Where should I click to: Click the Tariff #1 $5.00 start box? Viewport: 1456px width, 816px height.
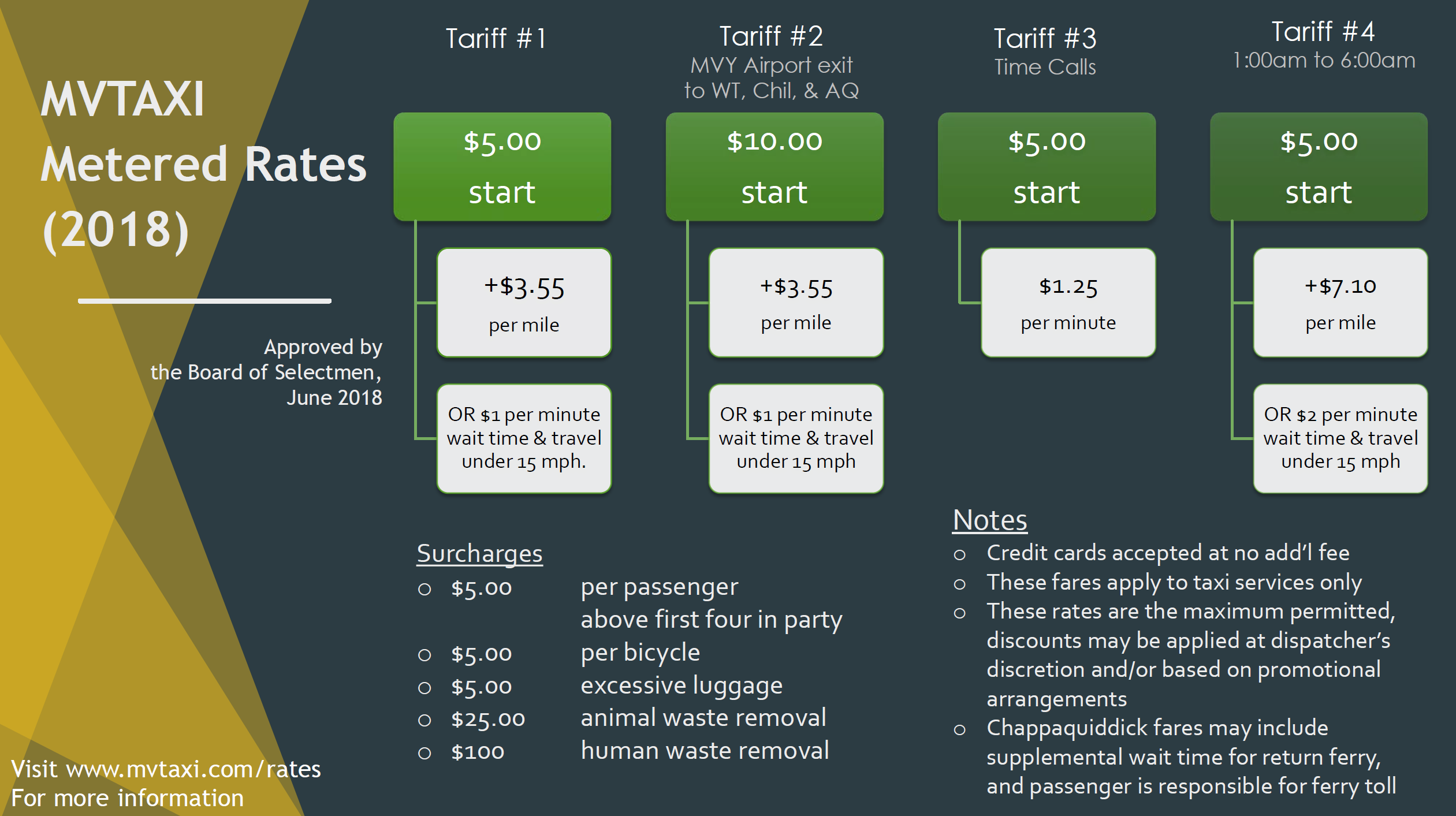tap(502, 166)
